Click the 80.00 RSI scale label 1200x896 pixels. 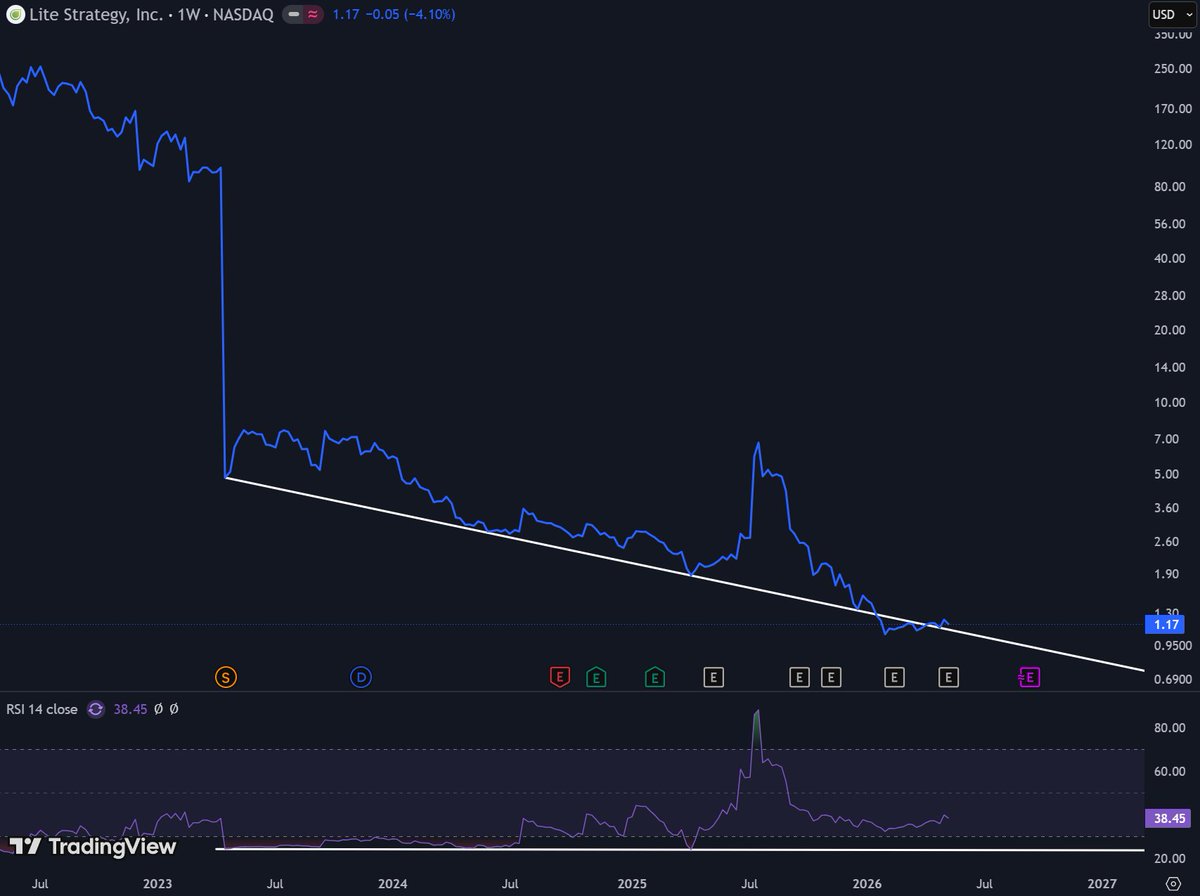pyautogui.click(x=1168, y=728)
